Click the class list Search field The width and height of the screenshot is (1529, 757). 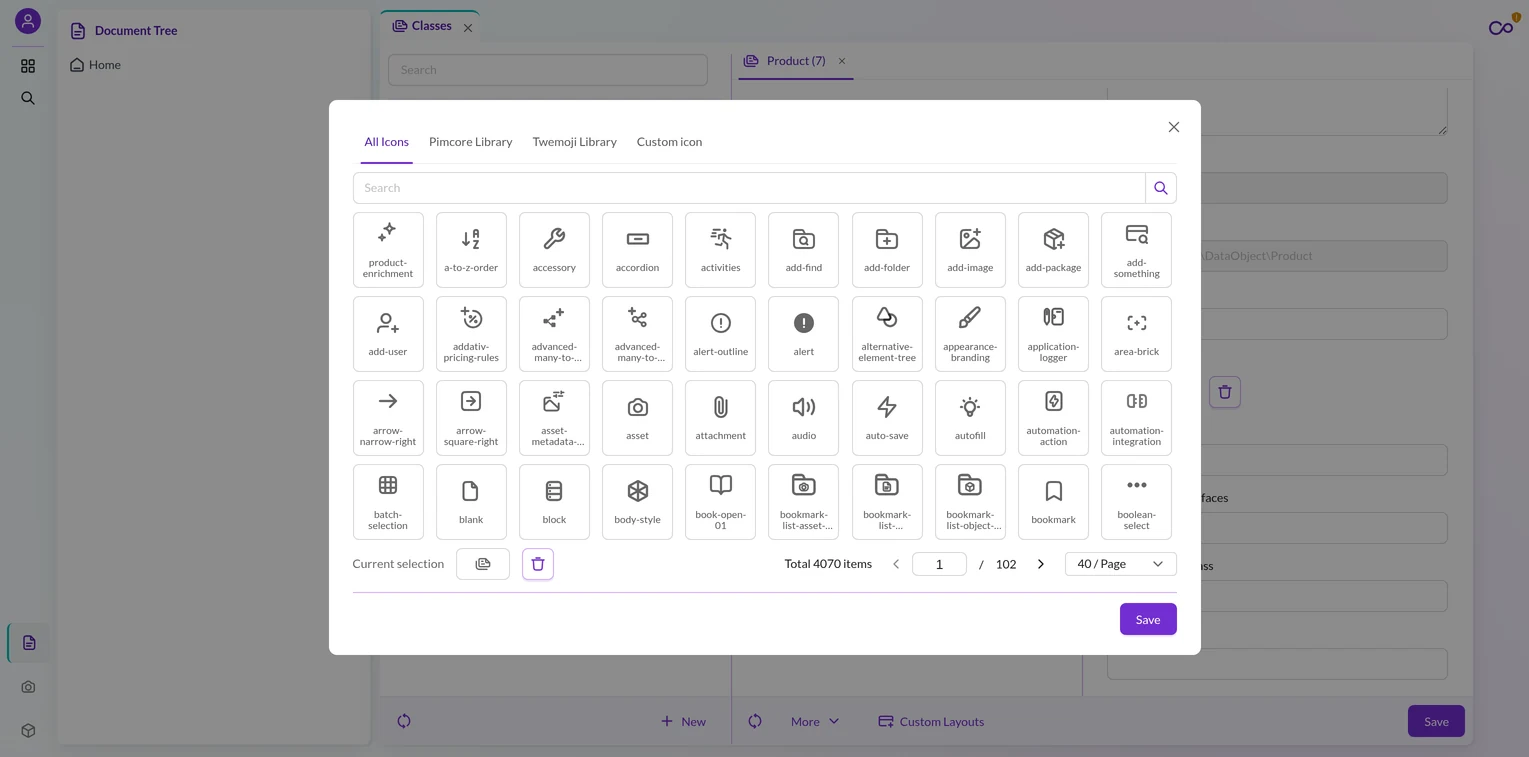point(548,70)
